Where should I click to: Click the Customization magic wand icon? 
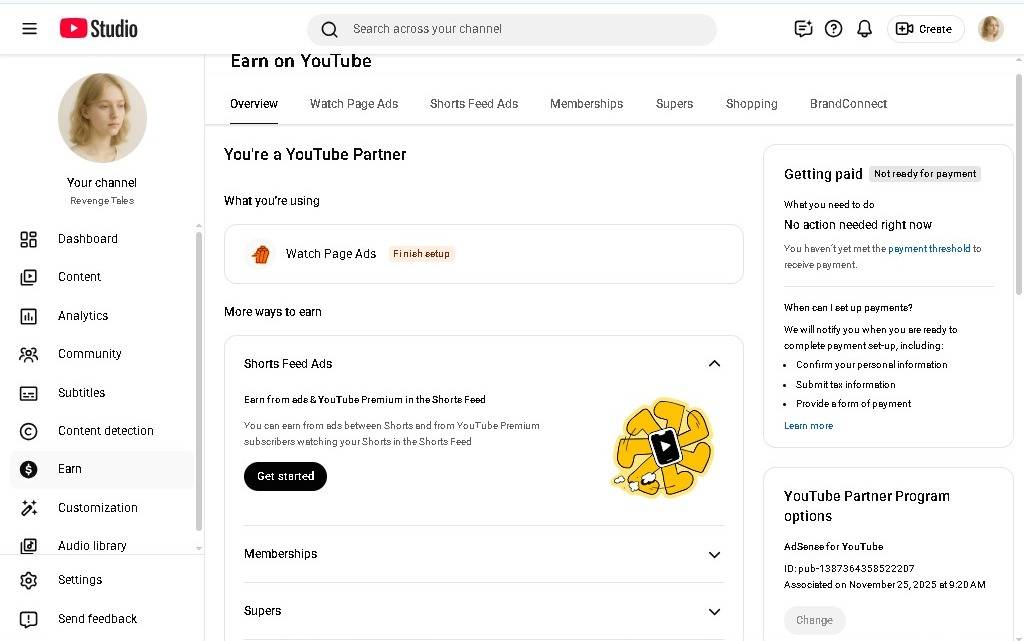[29, 508]
